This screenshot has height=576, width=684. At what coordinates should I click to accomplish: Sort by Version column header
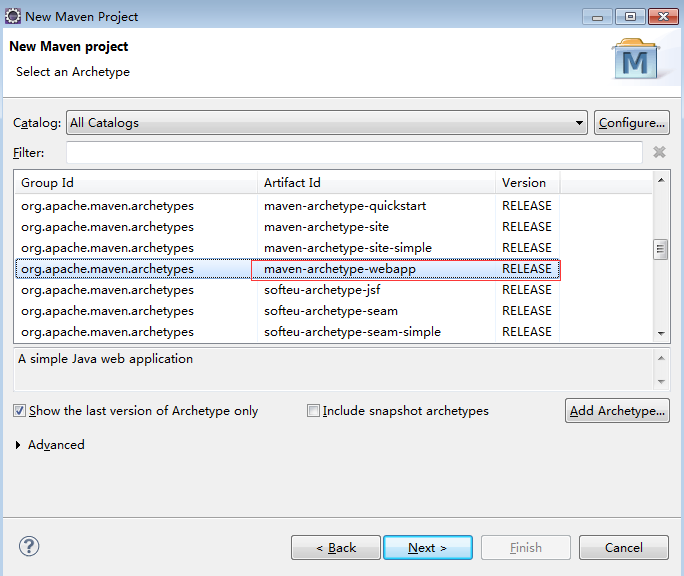point(527,182)
